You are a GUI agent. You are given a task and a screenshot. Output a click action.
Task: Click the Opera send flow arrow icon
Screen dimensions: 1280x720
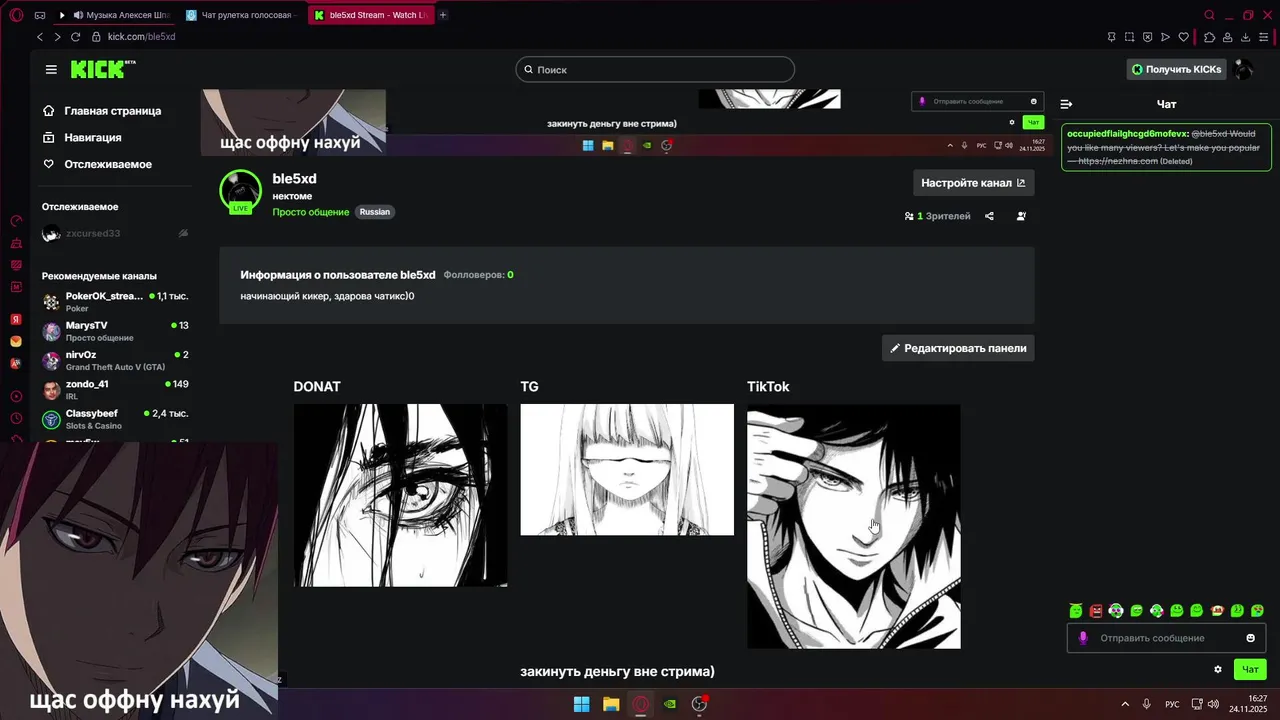1165,37
